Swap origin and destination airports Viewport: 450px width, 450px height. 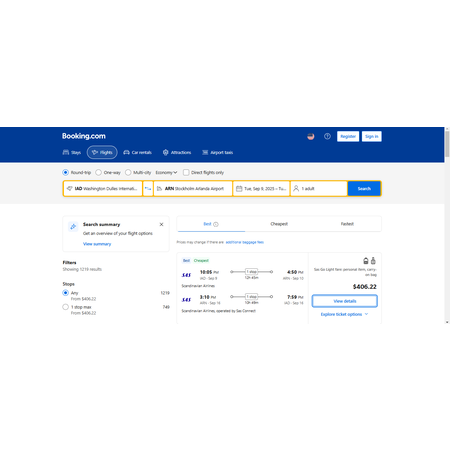[x=148, y=189]
